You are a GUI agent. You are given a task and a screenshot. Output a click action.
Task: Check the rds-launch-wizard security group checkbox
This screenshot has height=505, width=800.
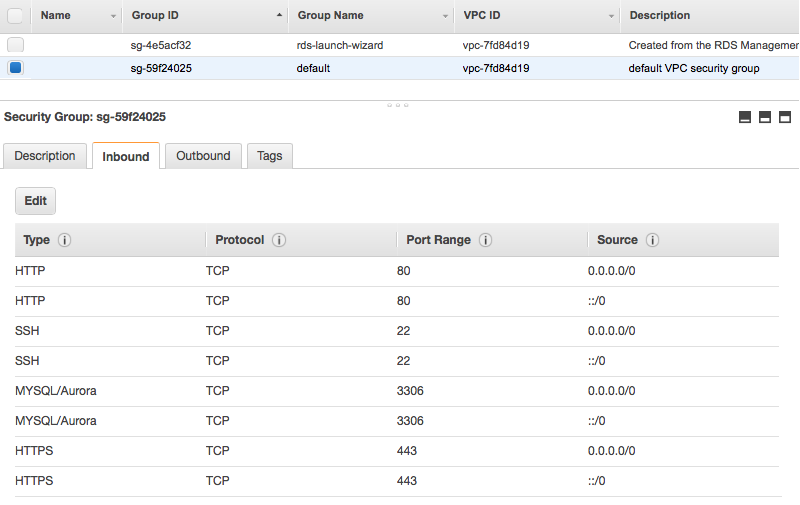pyautogui.click(x=15, y=45)
